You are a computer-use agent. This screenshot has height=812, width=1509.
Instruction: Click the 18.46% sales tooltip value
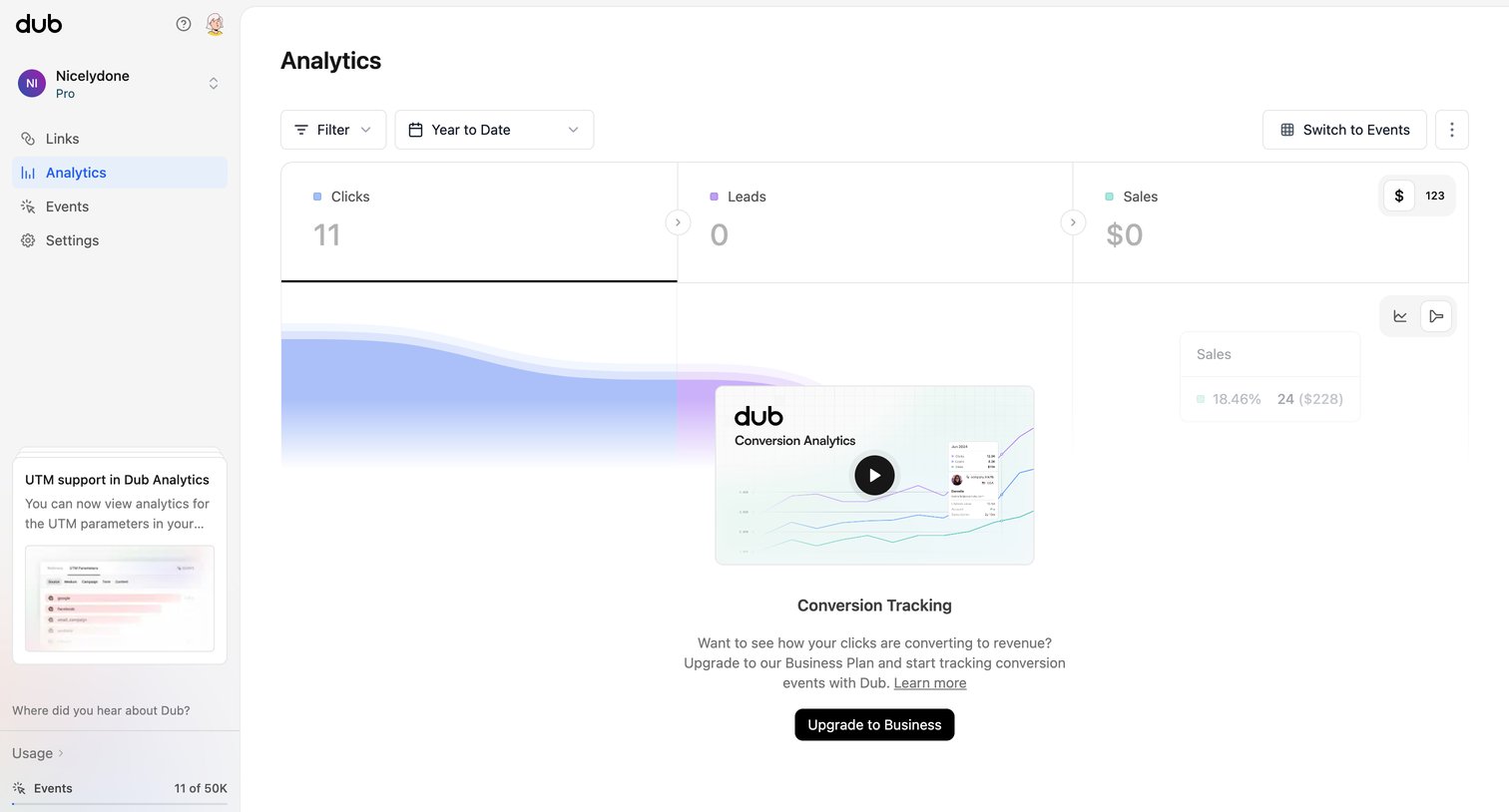click(x=1237, y=399)
